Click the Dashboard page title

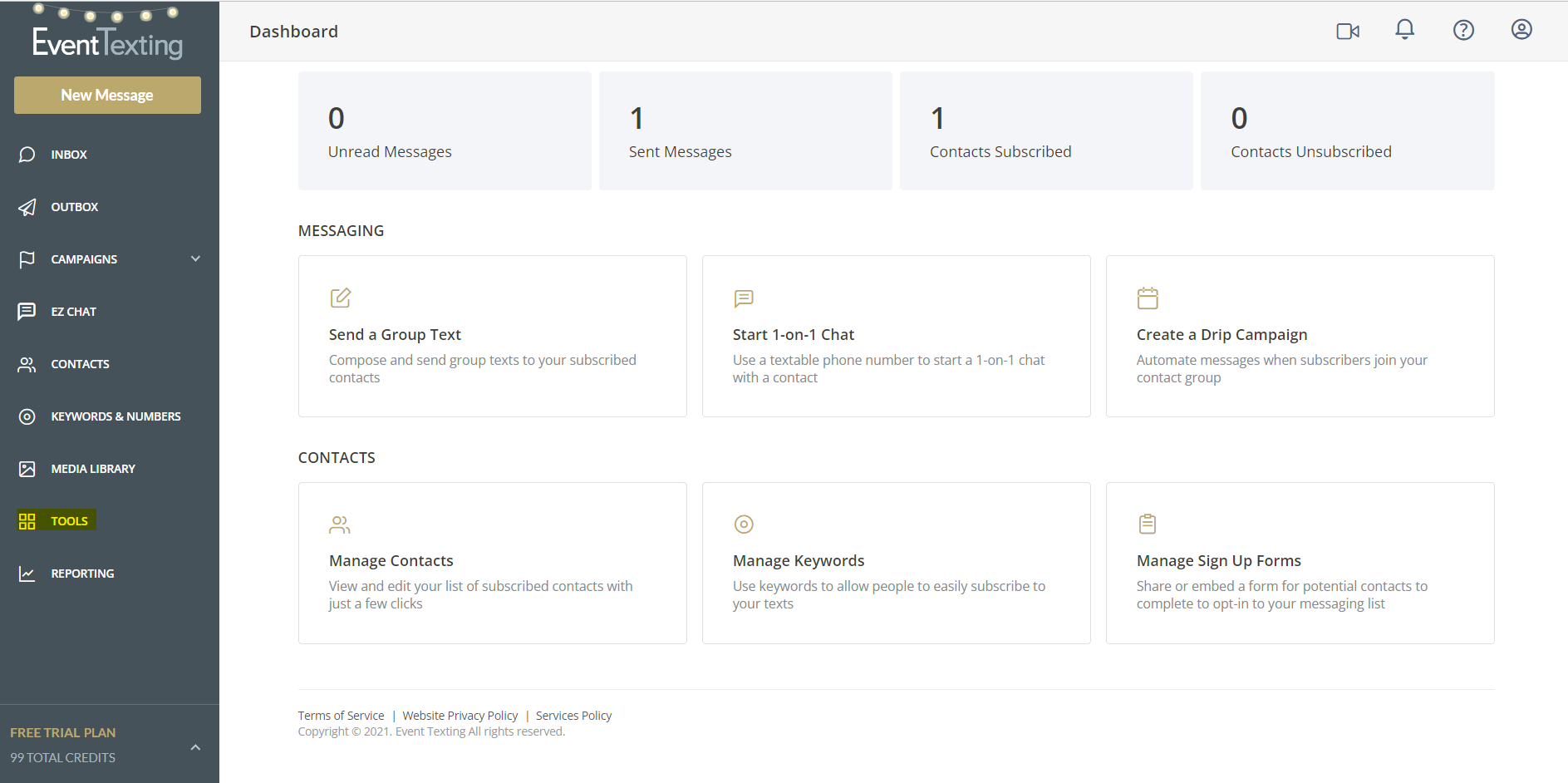coord(294,32)
